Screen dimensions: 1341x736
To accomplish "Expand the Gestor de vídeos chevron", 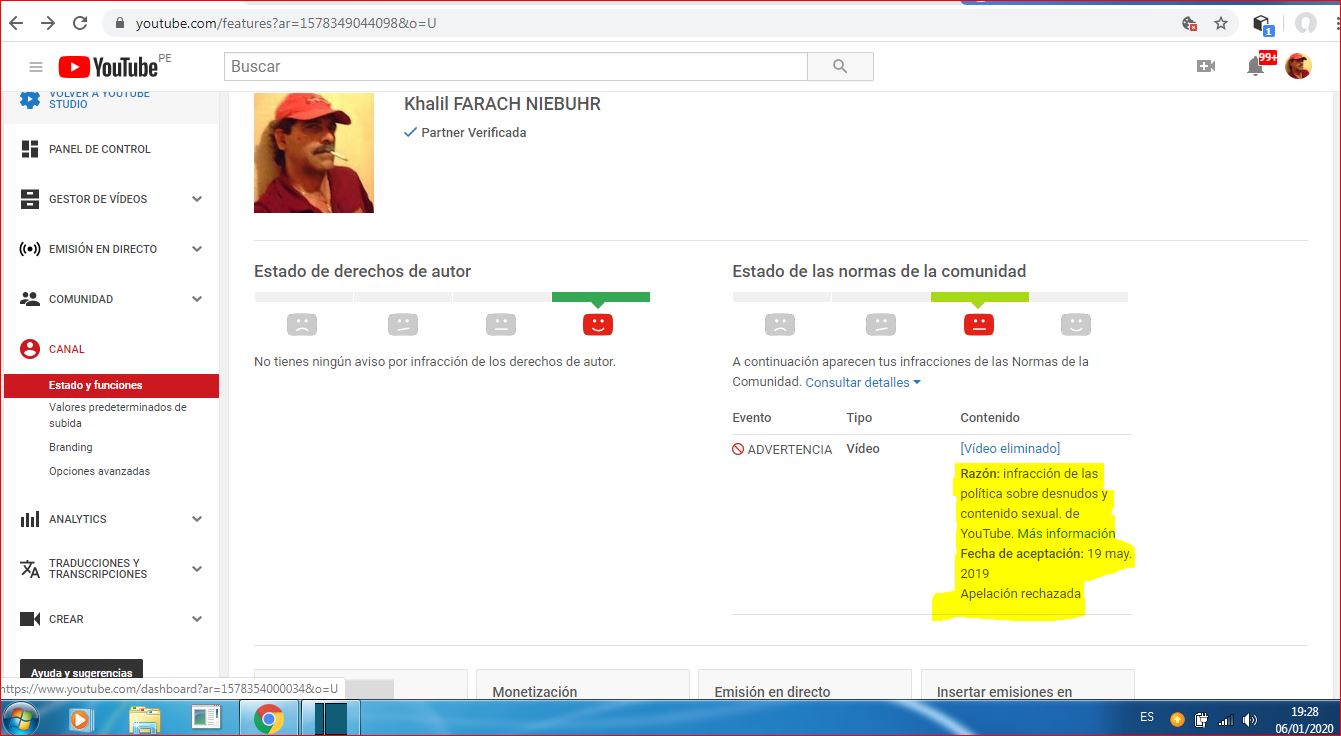I will [x=197, y=199].
